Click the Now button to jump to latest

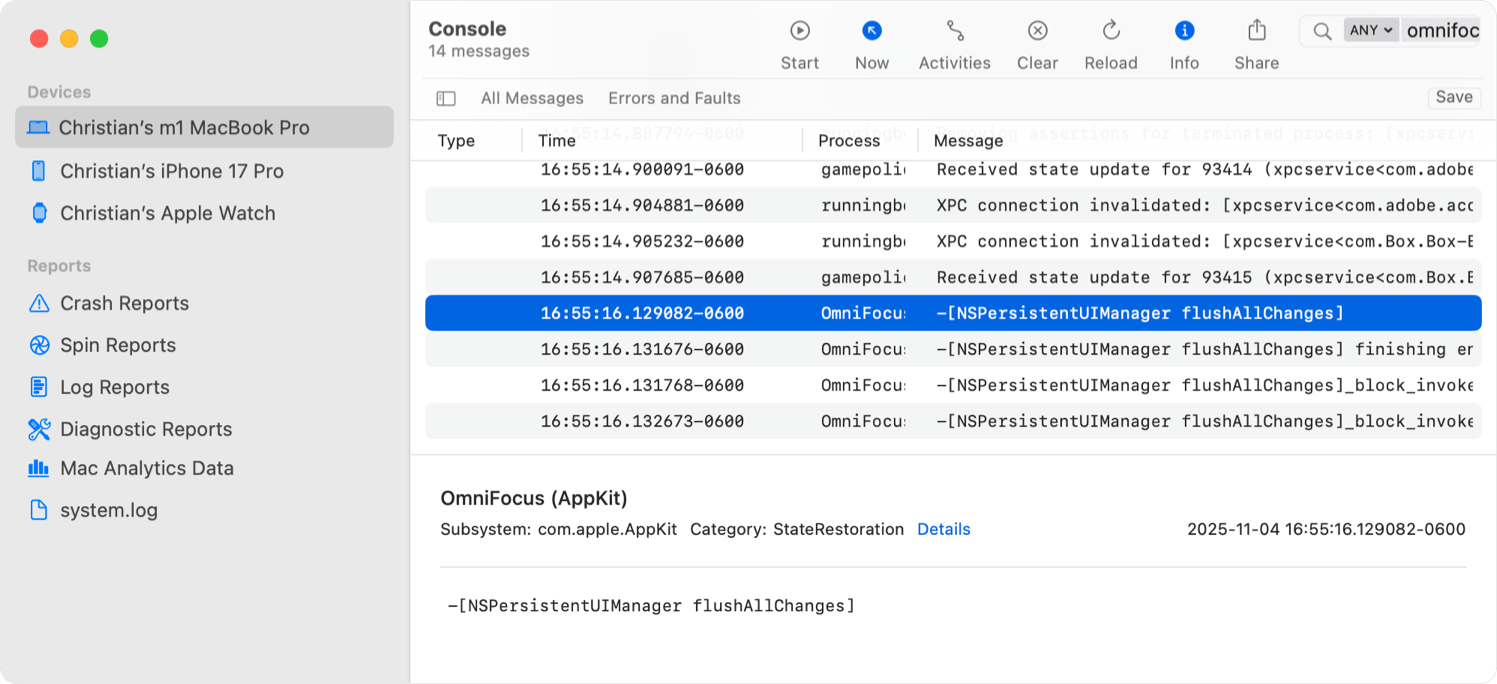coord(871,31)
